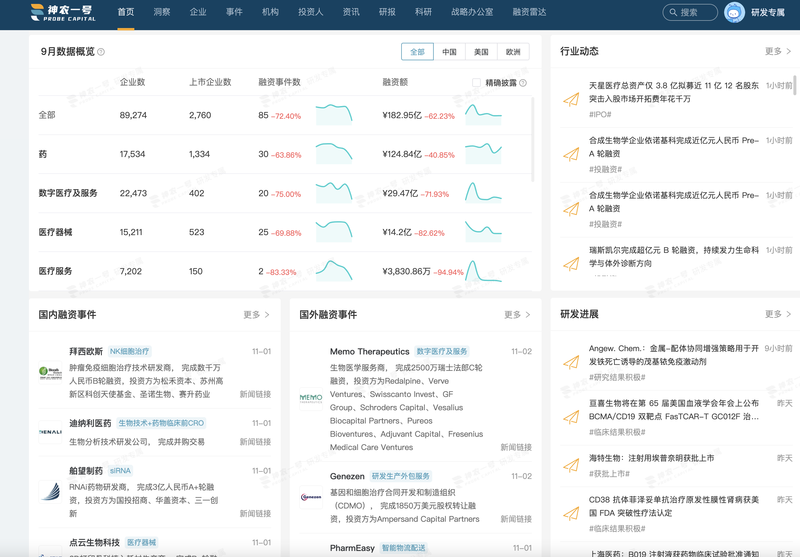
Task: Open 新闻链接 for Genezen
Action: pos(516,519)
